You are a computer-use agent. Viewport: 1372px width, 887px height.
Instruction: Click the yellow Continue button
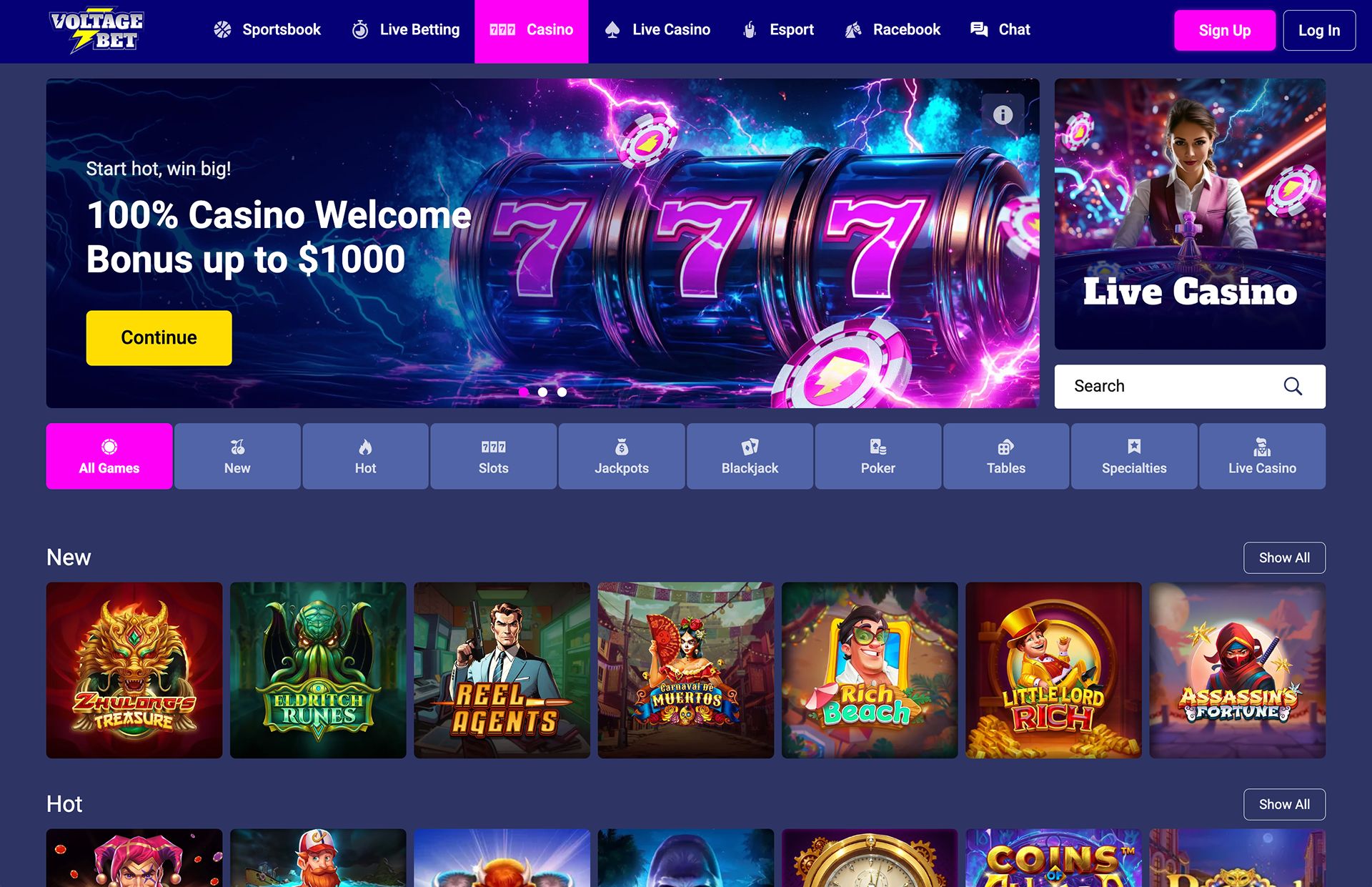[x=159, y=337]
